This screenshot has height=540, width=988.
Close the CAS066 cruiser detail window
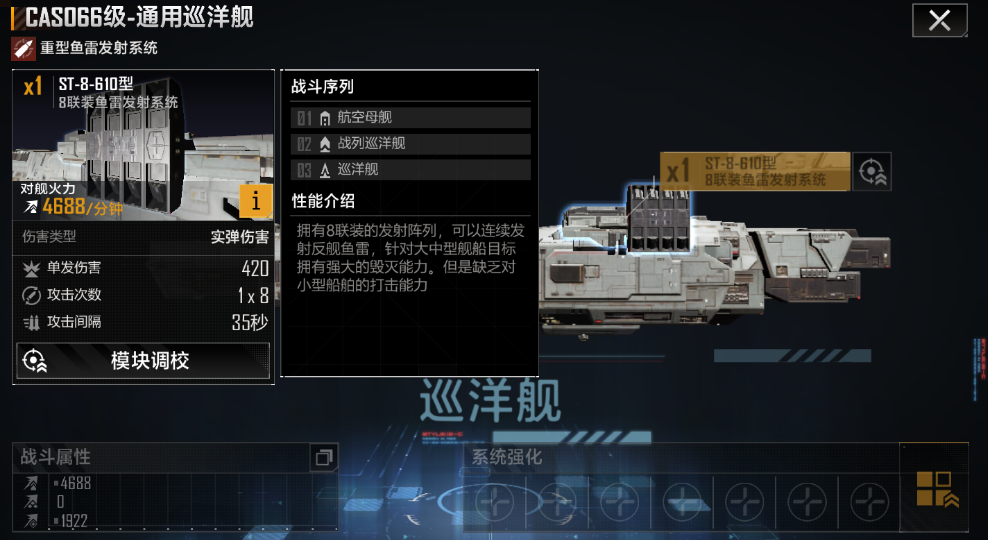tap(939, 20)
